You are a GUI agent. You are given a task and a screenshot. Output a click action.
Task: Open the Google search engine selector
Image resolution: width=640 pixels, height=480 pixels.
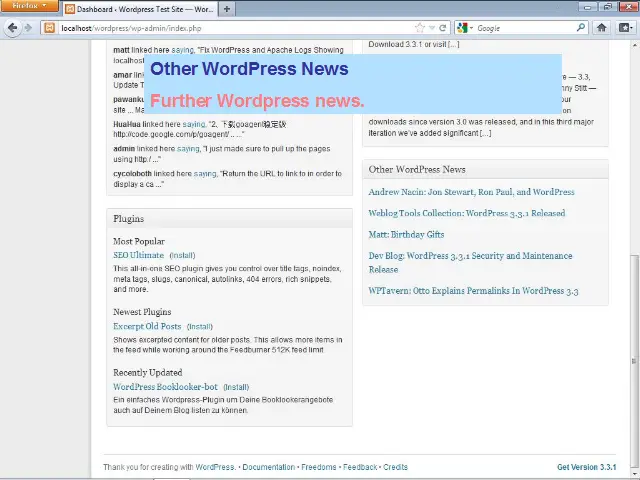[465, 28]
